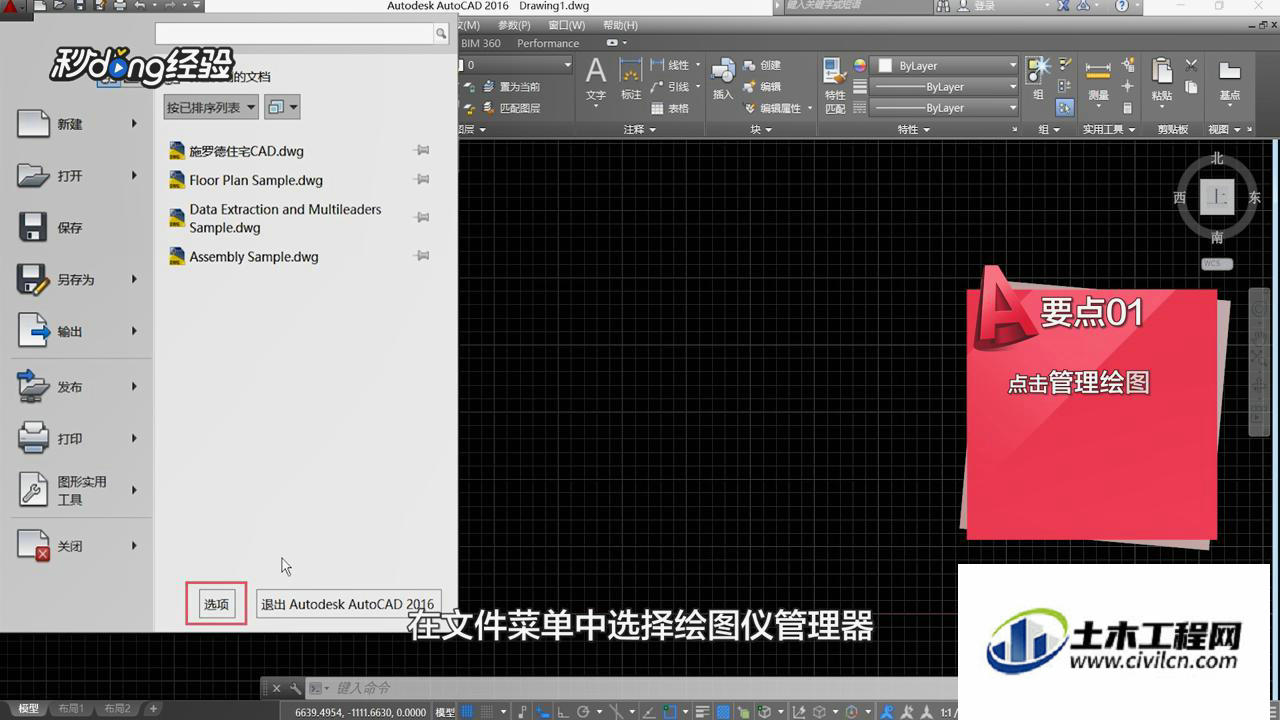Expand the 发布 (Publish) submenu arrow
The width and height of the screenshot is (1280, 720).
134,387
